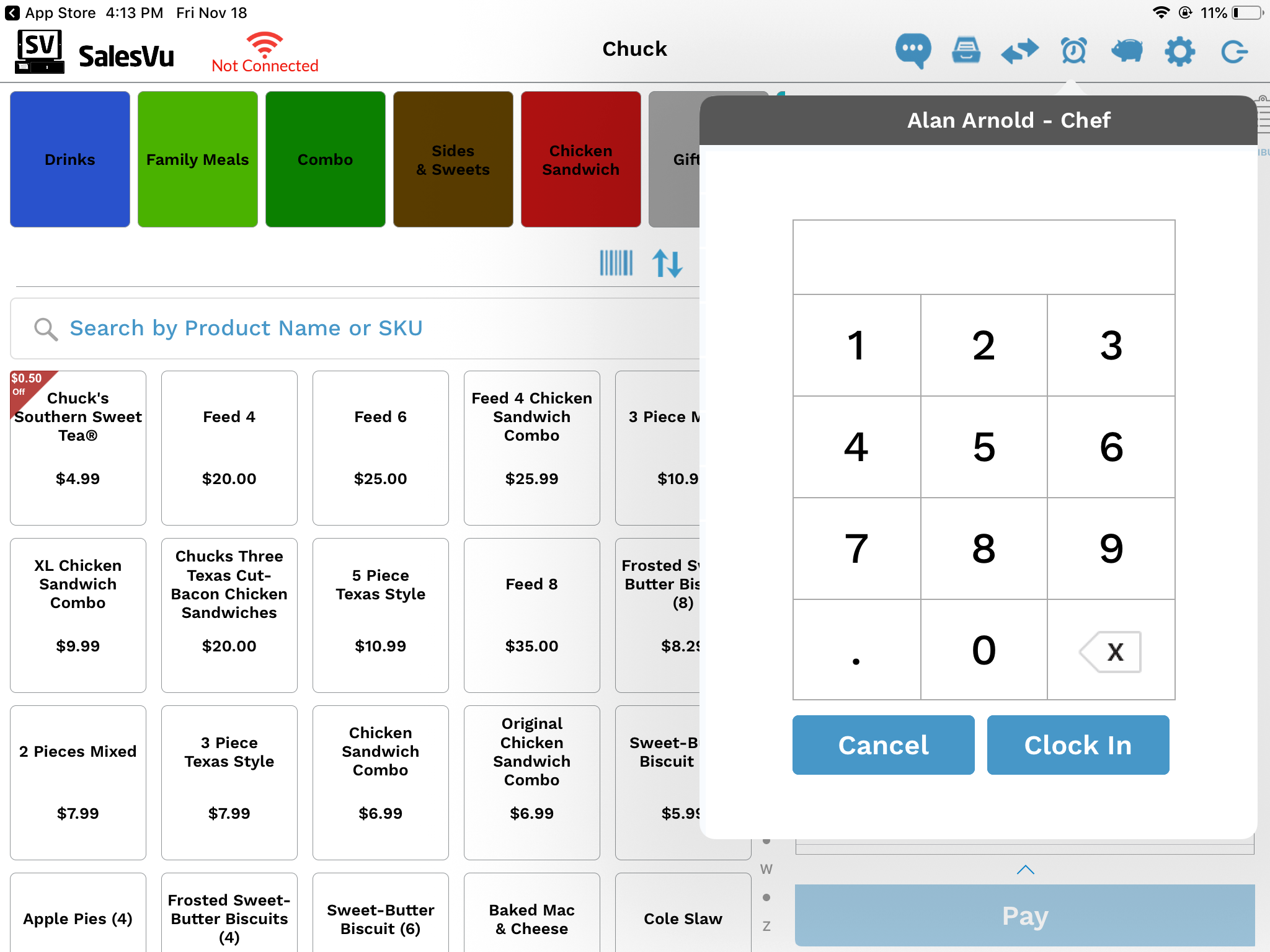Screen dimensions: 1270x952
Task: Tap keypad digit 7
Action: click(x=857, y=549)
